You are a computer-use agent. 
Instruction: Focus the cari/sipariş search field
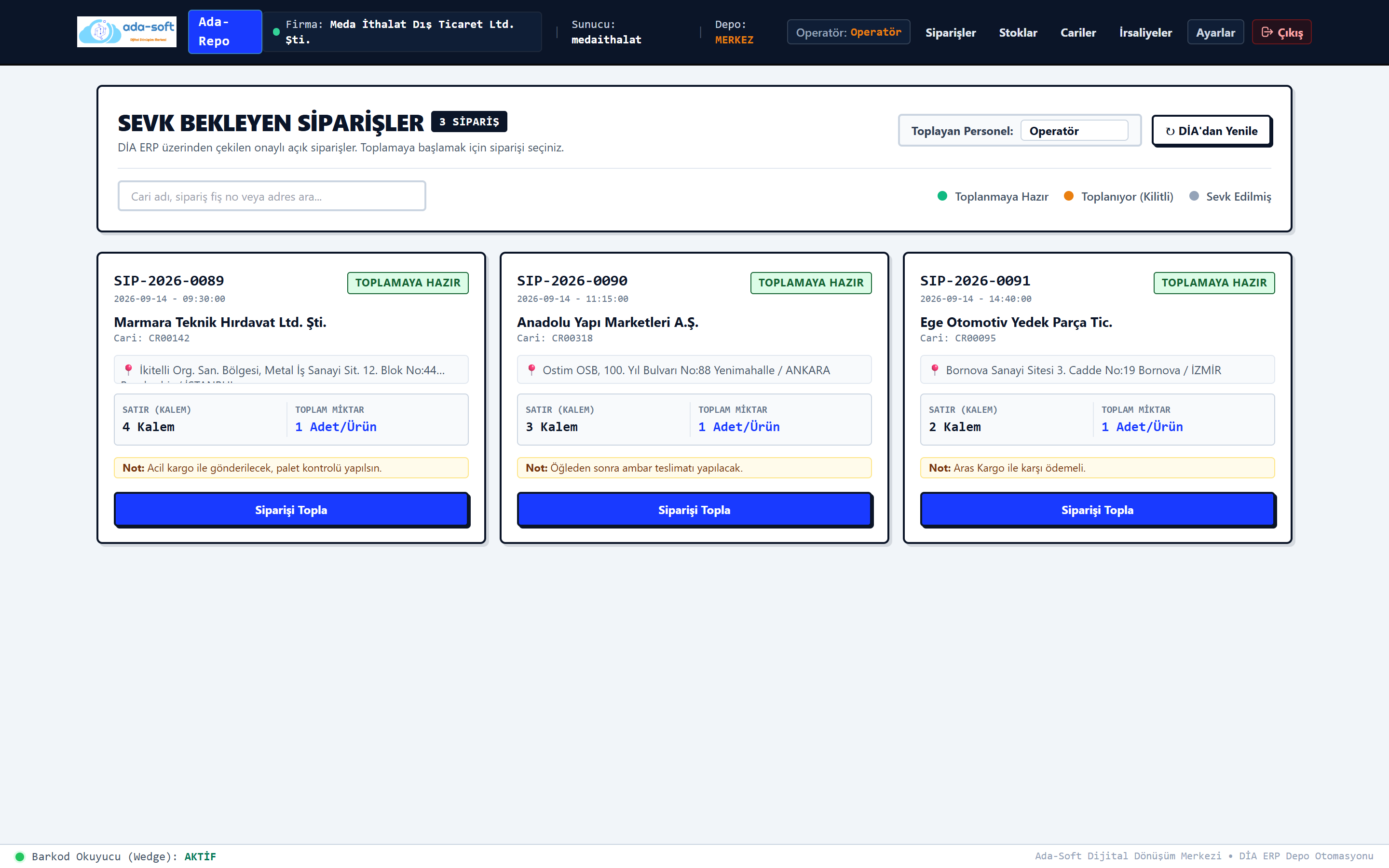coord(272,196)
